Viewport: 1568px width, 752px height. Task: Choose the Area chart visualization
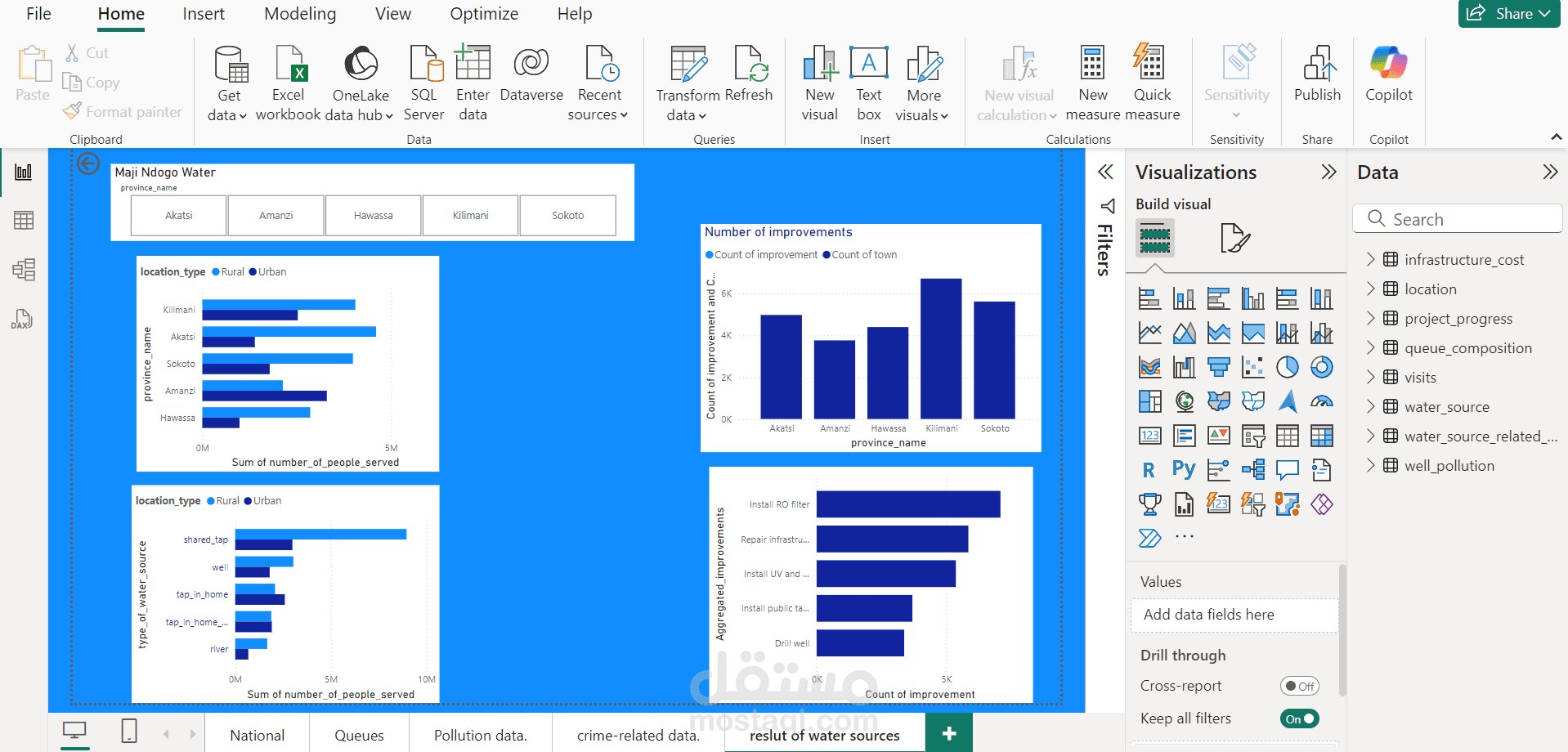1184,333
